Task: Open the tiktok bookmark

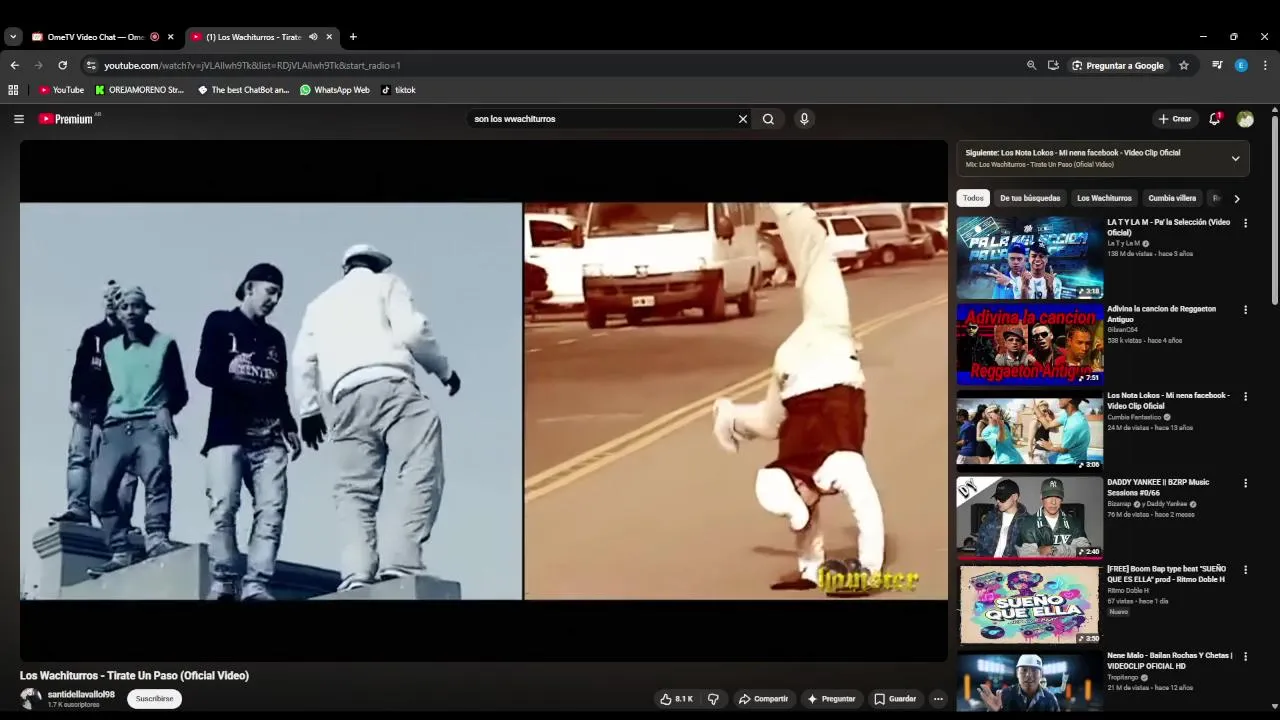Action: (x=398, y=90)
